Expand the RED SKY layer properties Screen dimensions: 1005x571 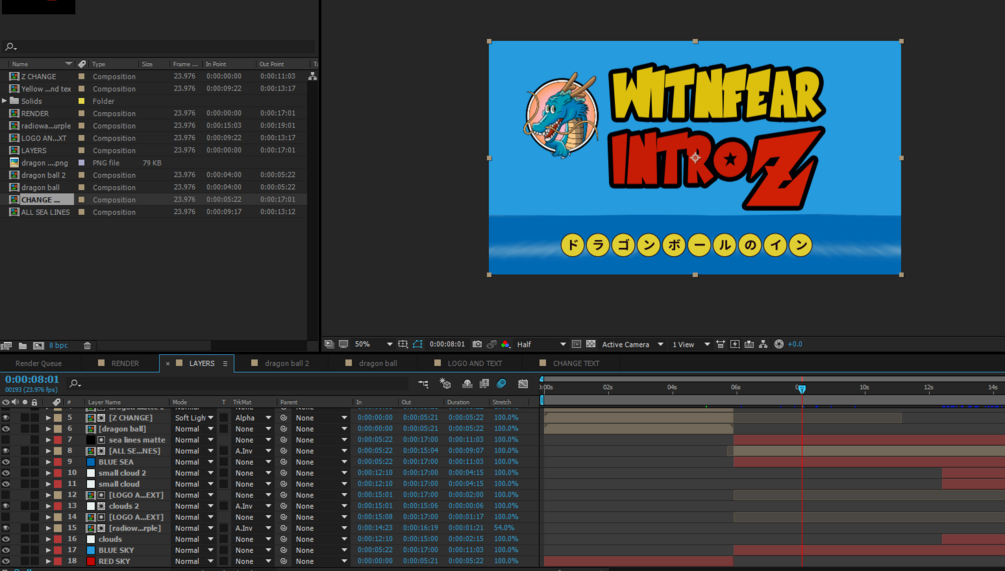(48, 561)
